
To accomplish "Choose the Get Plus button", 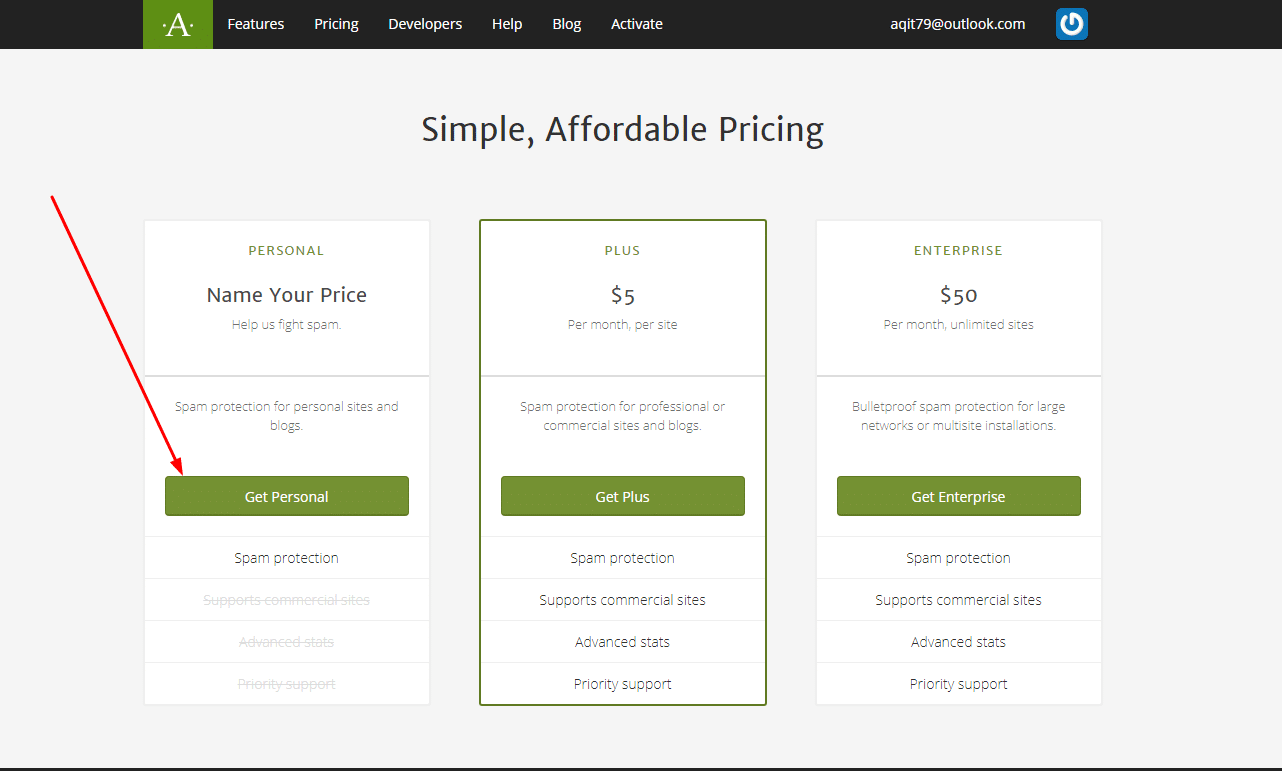I will [622, 496].
